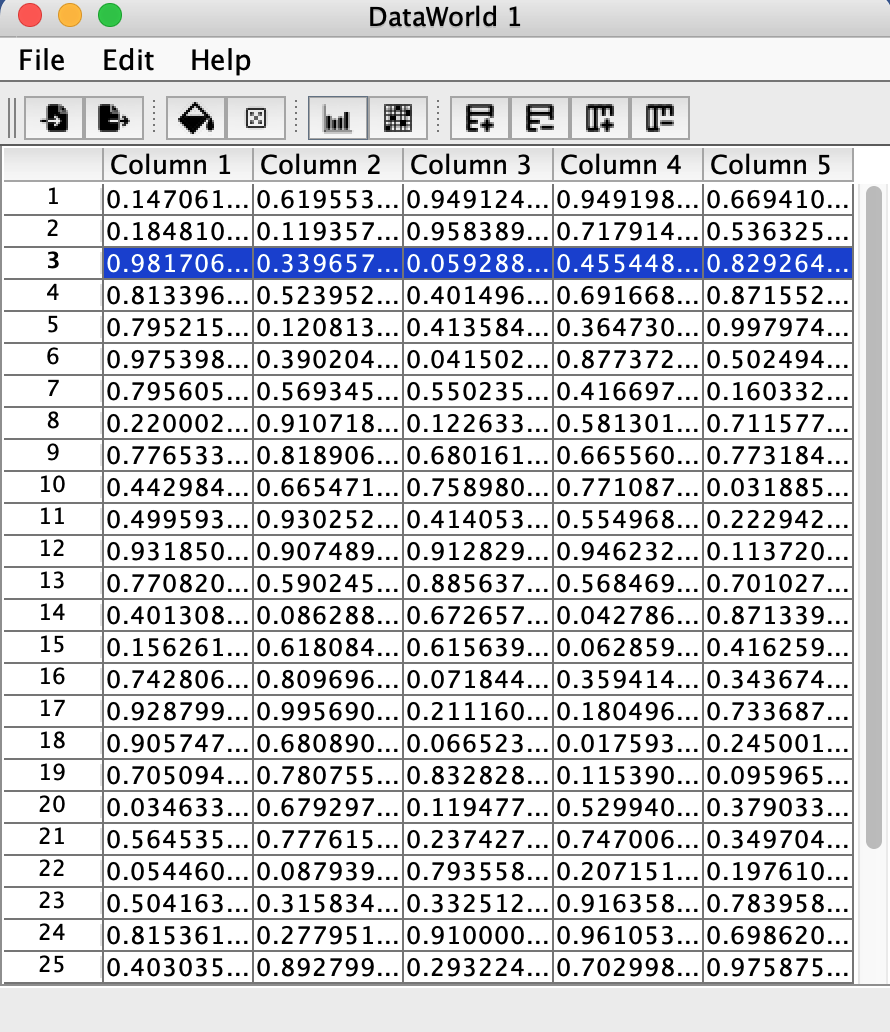Select cell 0.680161... in row 9

coord(478,455)
